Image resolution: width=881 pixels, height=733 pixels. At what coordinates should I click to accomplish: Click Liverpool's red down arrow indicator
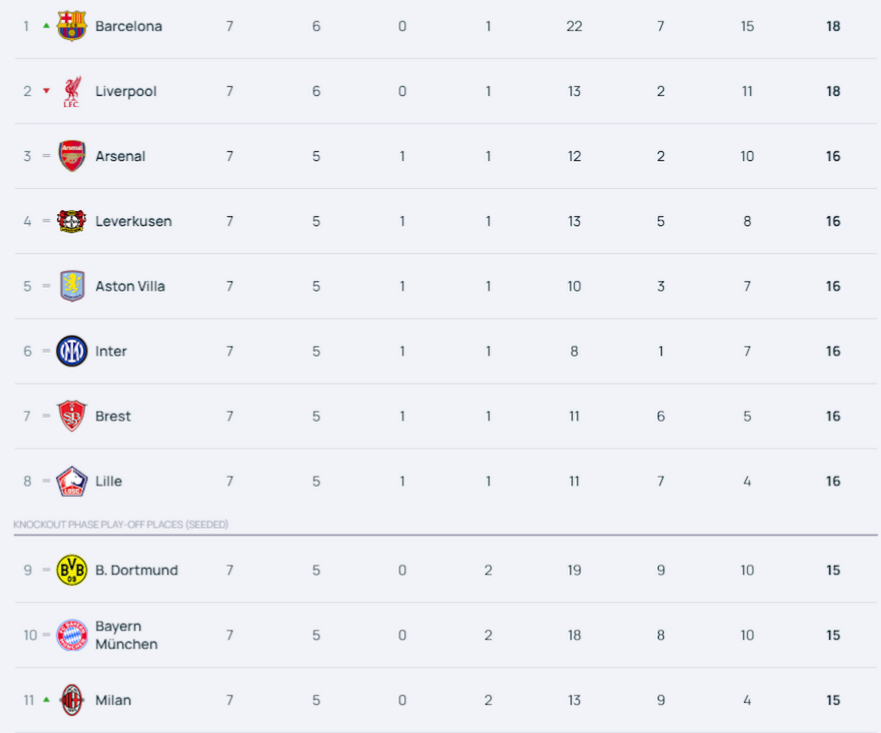click(x=47, y=90)
